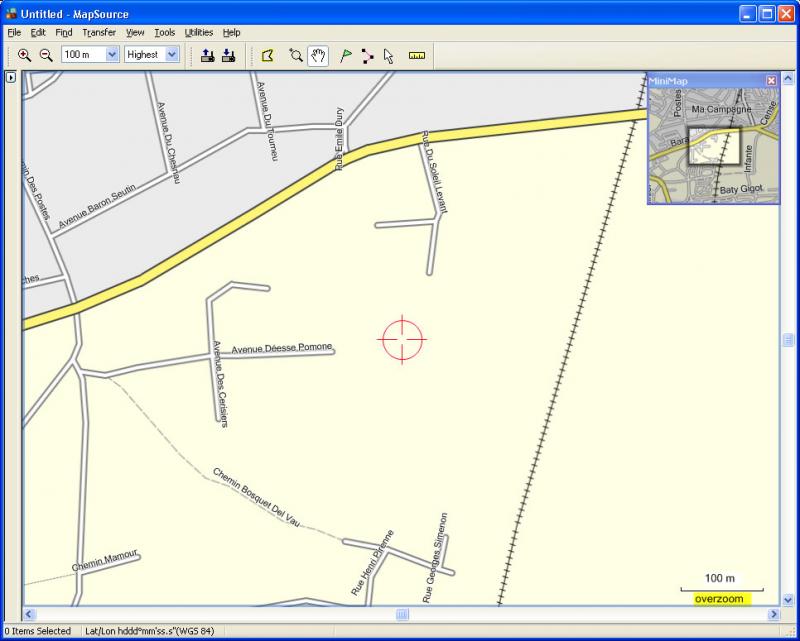Click the Lat/Lon WGS 84 status field

[149, 631]
